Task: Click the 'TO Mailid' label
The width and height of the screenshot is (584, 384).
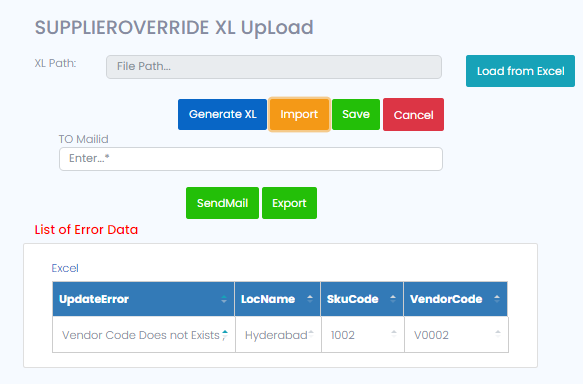Action: pyautogui.click(x=83, y=139)
